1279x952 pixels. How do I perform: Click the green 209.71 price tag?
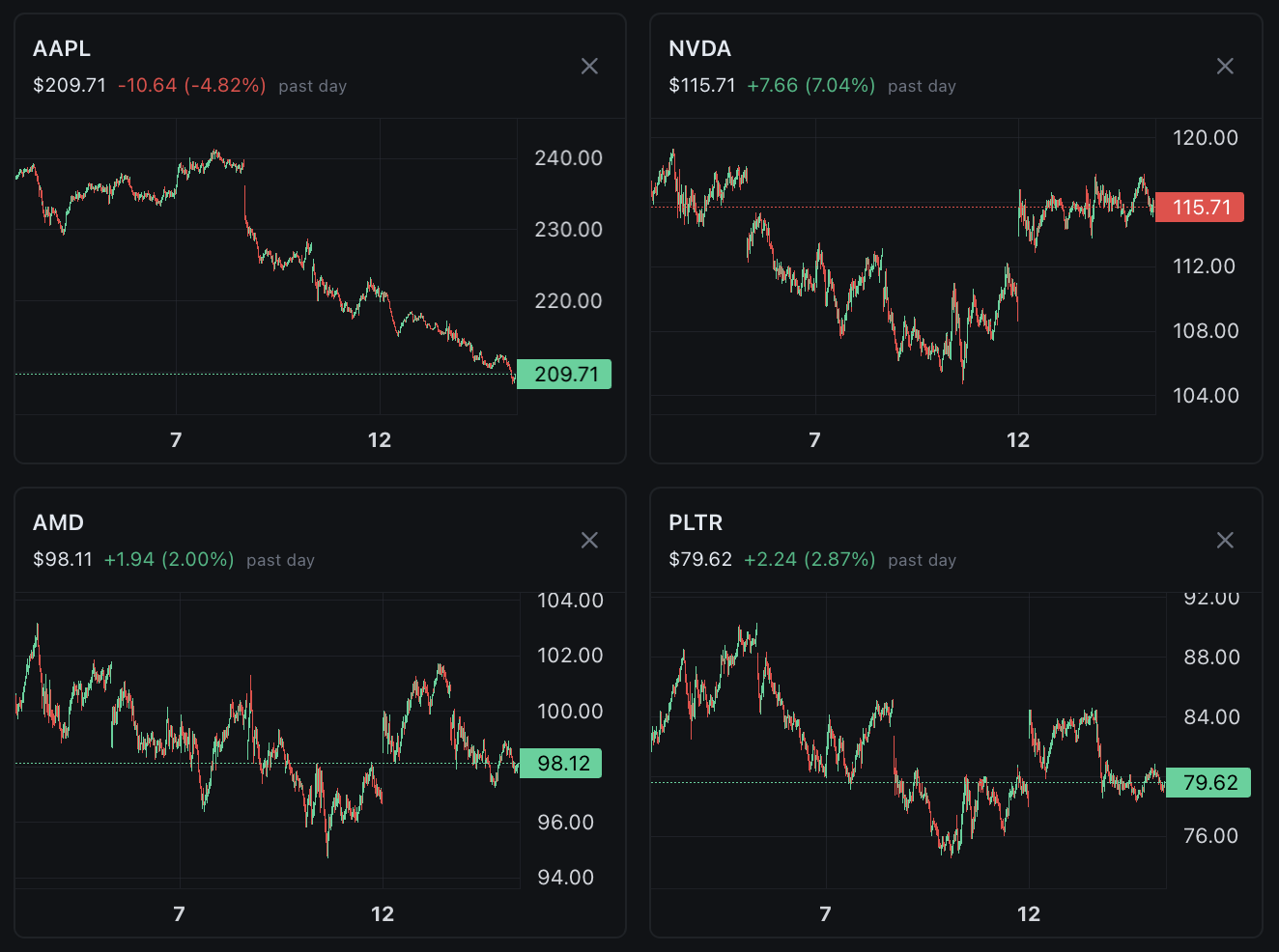[565, 374]
